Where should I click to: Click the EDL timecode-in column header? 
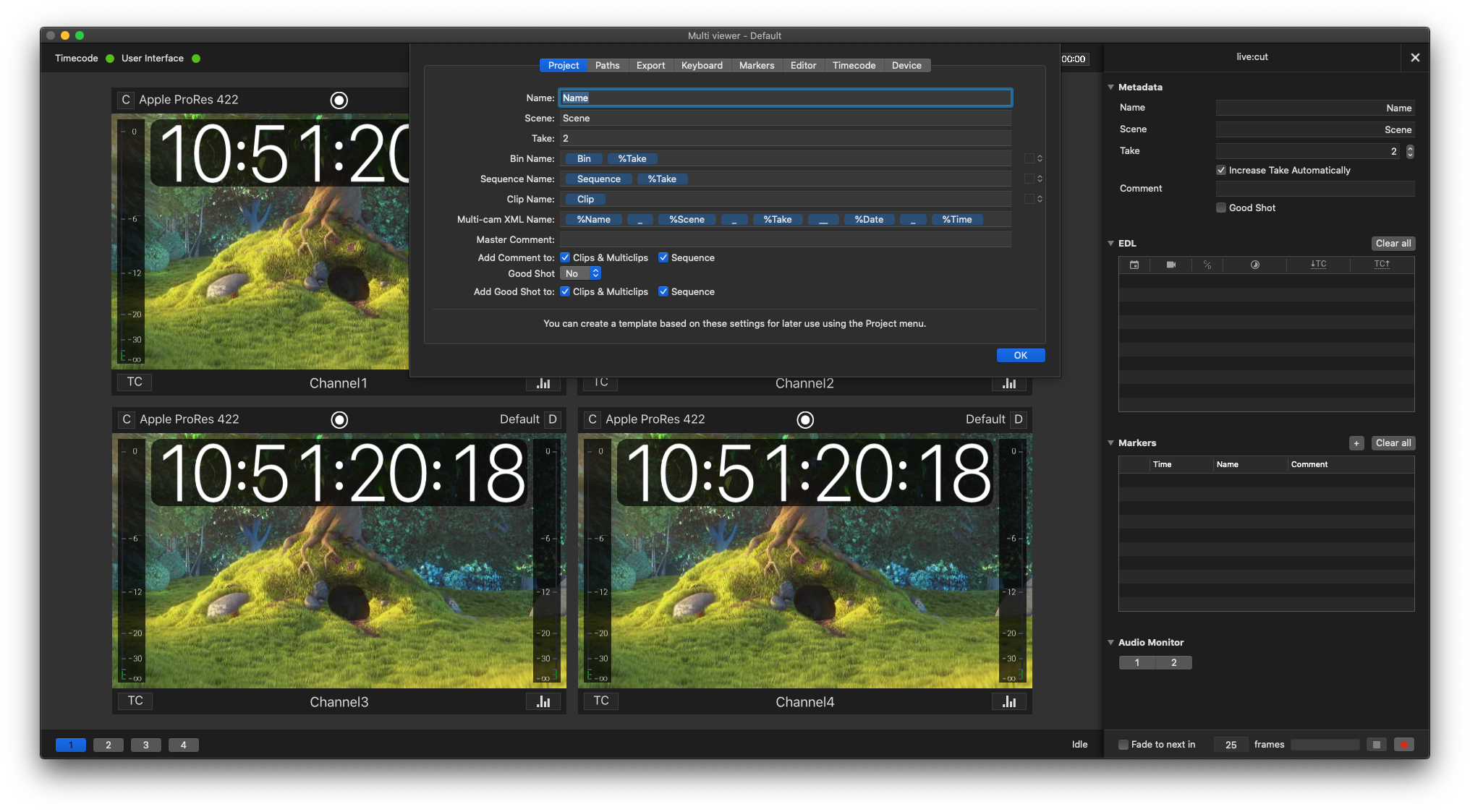[x=1318, y=264]
